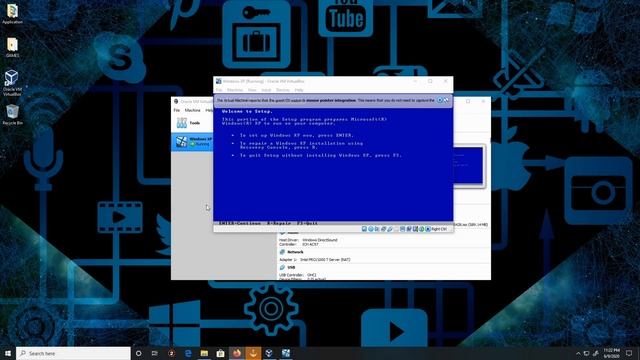Click the Windows XP setup screen inside VM
The image size is (640, 360).
coord(333,164)
